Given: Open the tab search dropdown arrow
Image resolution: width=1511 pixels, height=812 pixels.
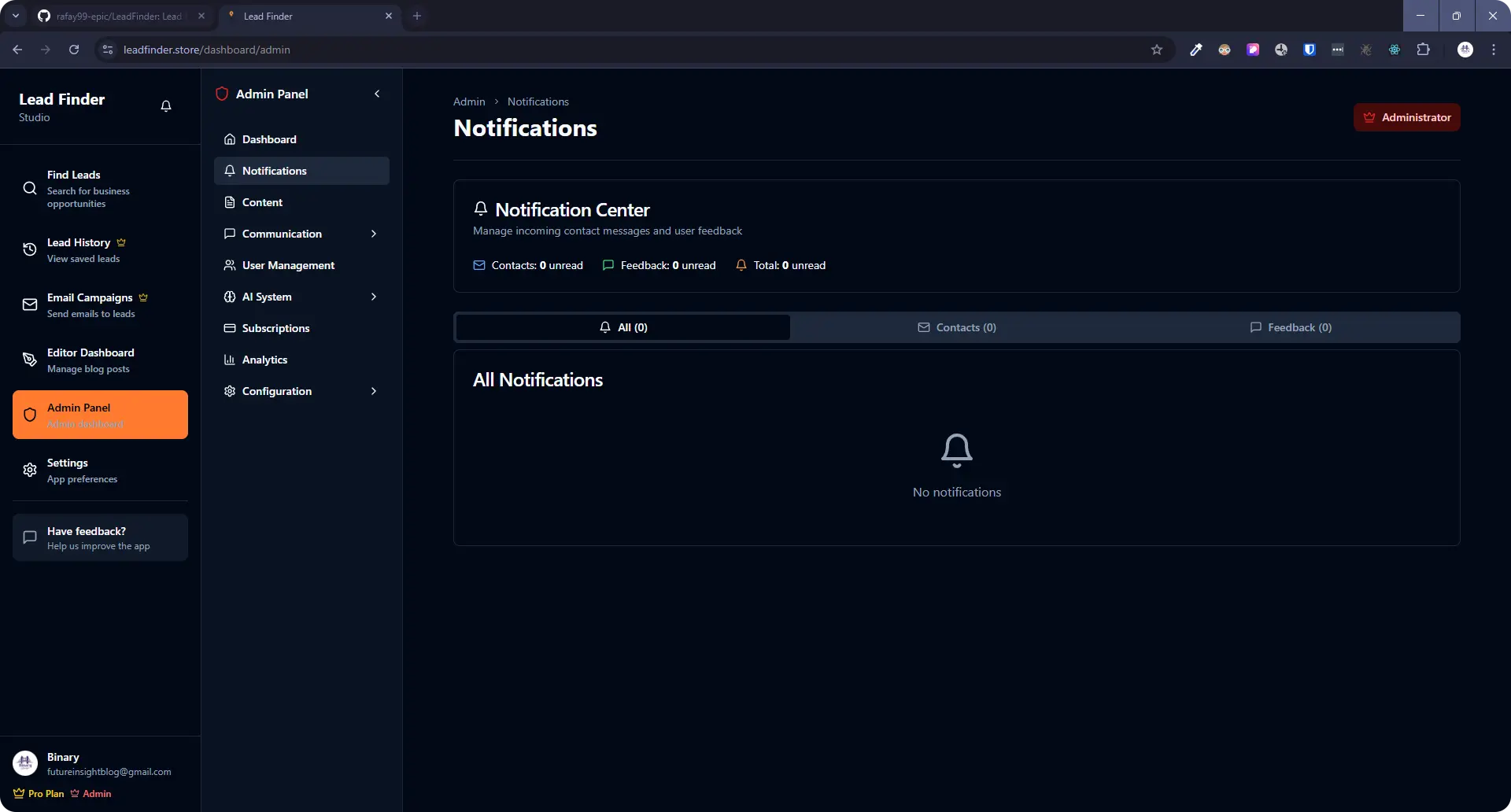Looking at the screenshot, I should pyautogui.click(x=15, y=16).
